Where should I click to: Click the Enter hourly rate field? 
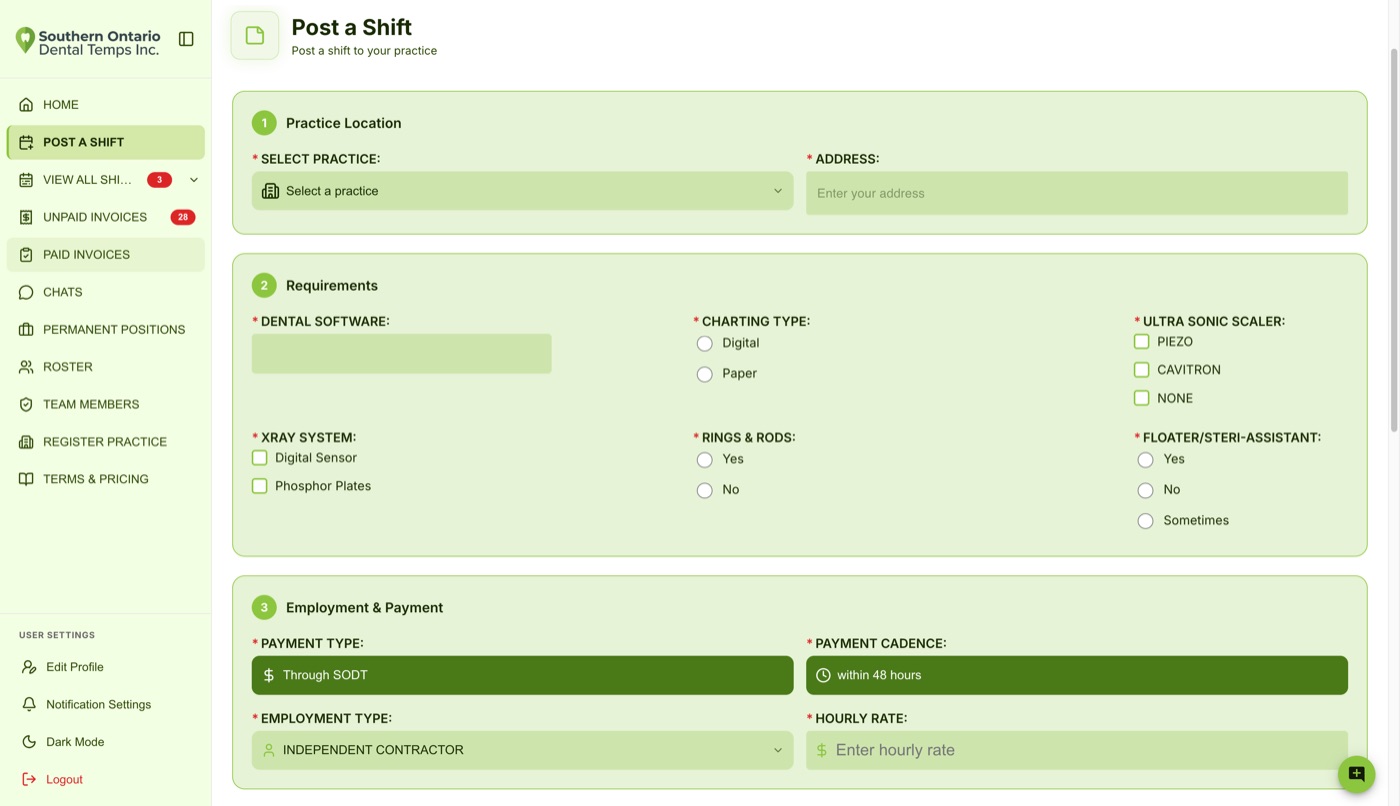click(x=1077, y=750)
